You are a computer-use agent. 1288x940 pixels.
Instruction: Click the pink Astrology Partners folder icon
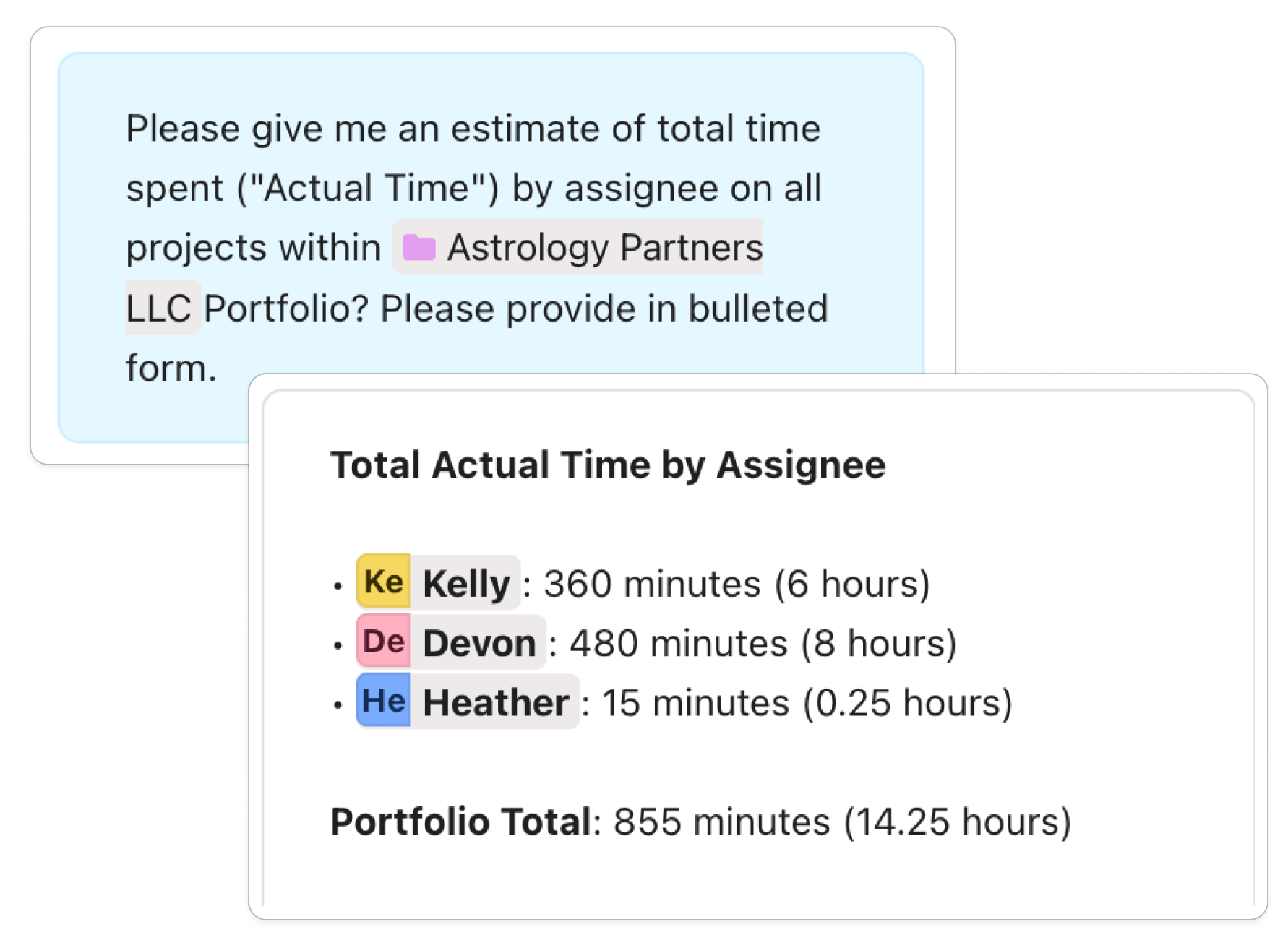(x=419, y=247)
